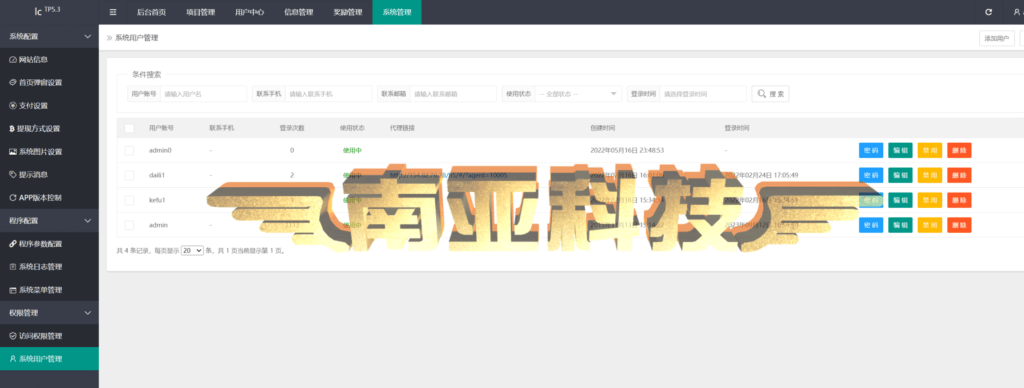Check the kefu1 row checkbox
This screenshot has height=388, width=1024.
(129, 200)
